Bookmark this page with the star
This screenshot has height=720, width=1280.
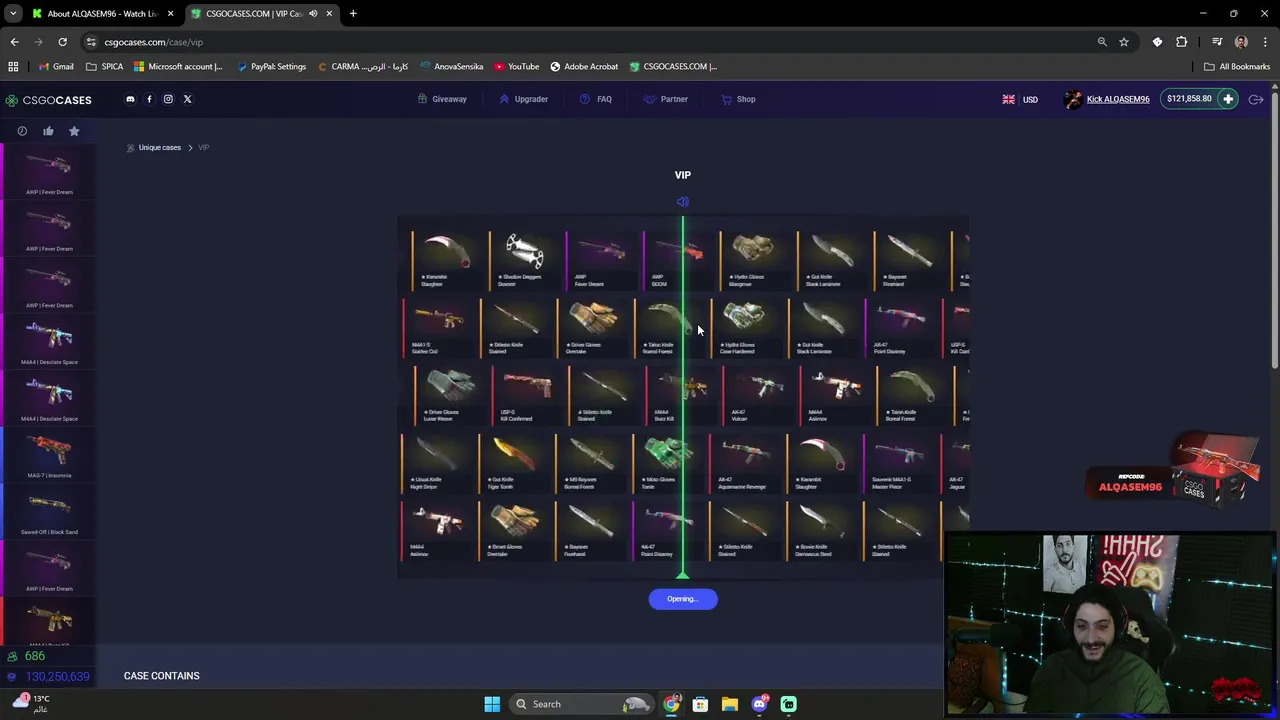point(1124,42)
